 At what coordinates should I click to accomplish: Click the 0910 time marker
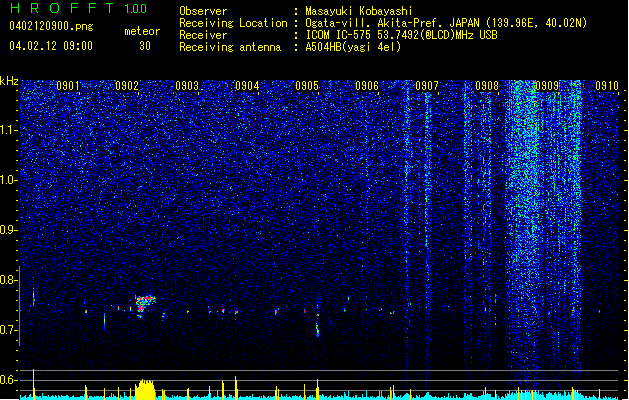point(607,86)
